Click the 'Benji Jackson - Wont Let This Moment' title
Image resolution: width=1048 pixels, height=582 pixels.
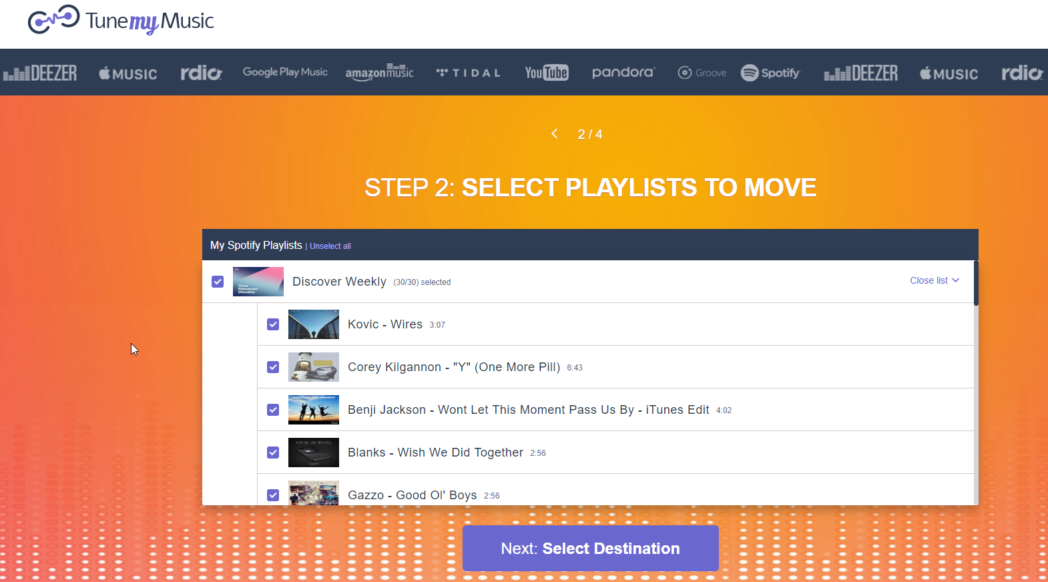(528, 410)
